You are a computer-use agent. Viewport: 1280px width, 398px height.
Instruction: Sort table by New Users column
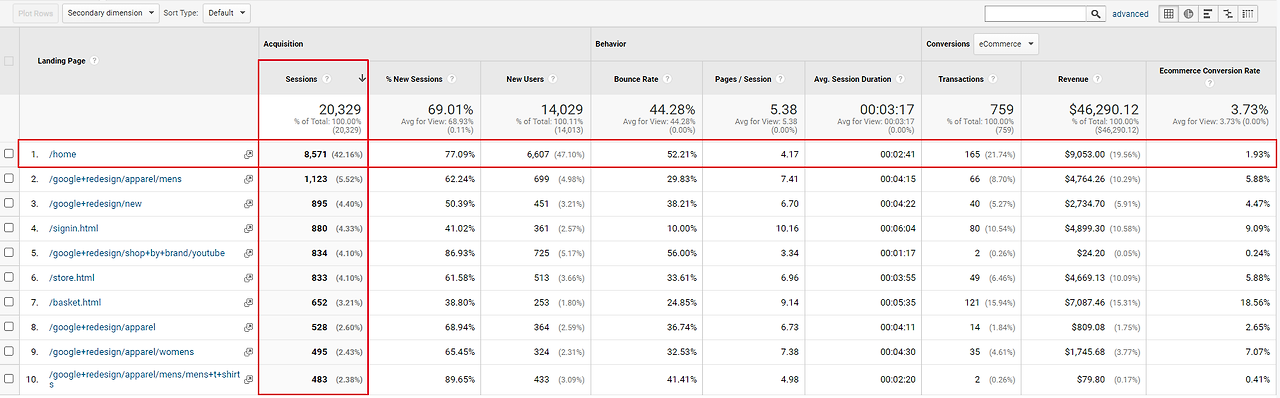(x=526, y=79)
